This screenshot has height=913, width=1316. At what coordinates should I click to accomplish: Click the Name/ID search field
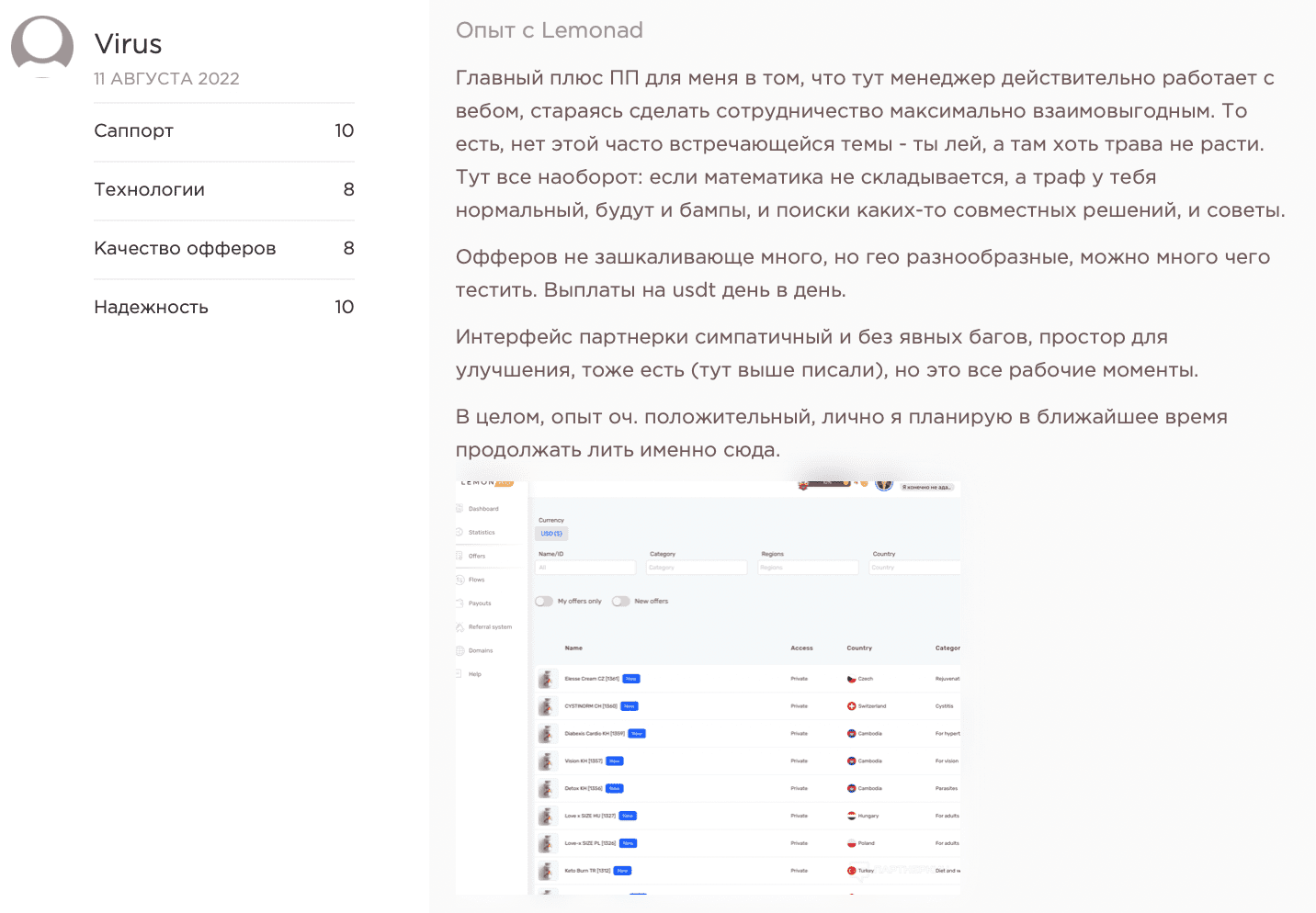pyautogui.click(x=585, y=568)
